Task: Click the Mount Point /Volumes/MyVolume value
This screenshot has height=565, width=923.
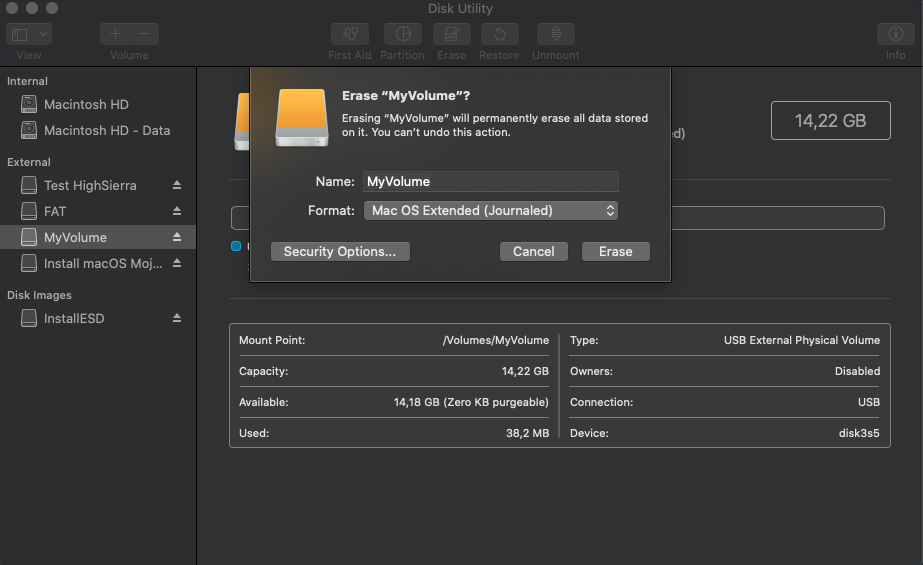Action: tap(496, 340)
